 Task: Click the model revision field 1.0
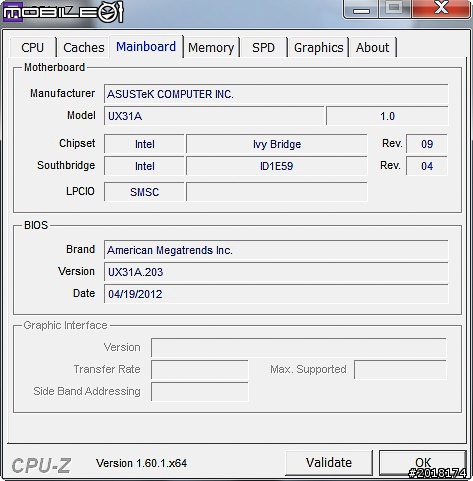[x=387, y=116]
